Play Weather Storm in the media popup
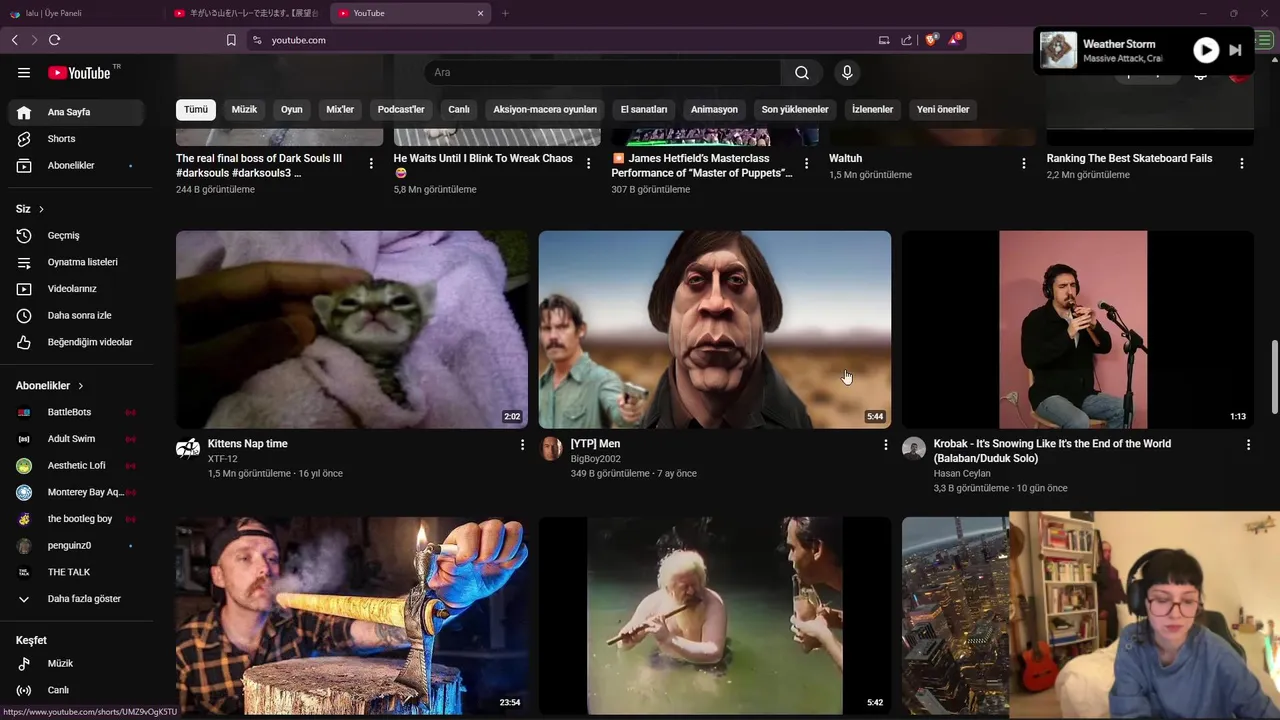Image resolution: width=1280 pixels, height=720 pixels. [1206, 50]
